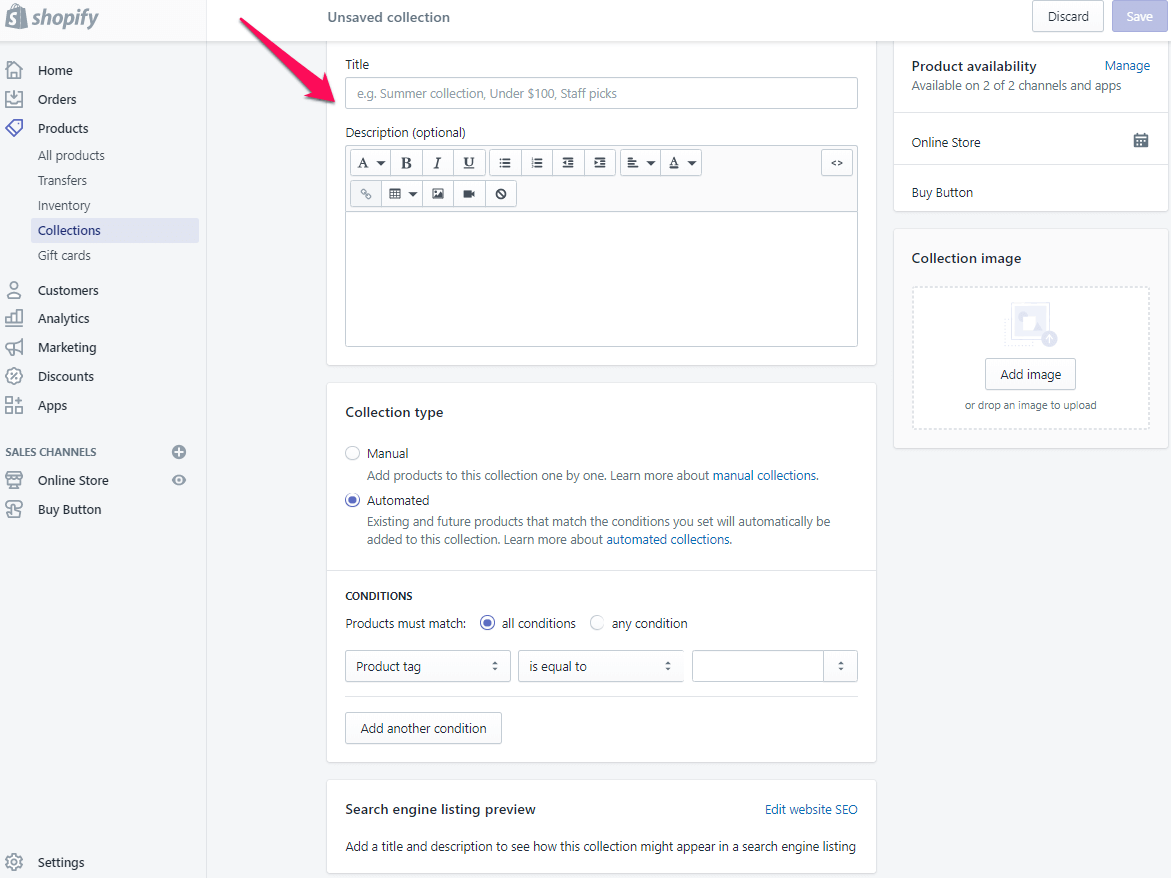Follow the automated collections link
The width and height of the screenshot is (1171, 878).
(x=669, y=539)
